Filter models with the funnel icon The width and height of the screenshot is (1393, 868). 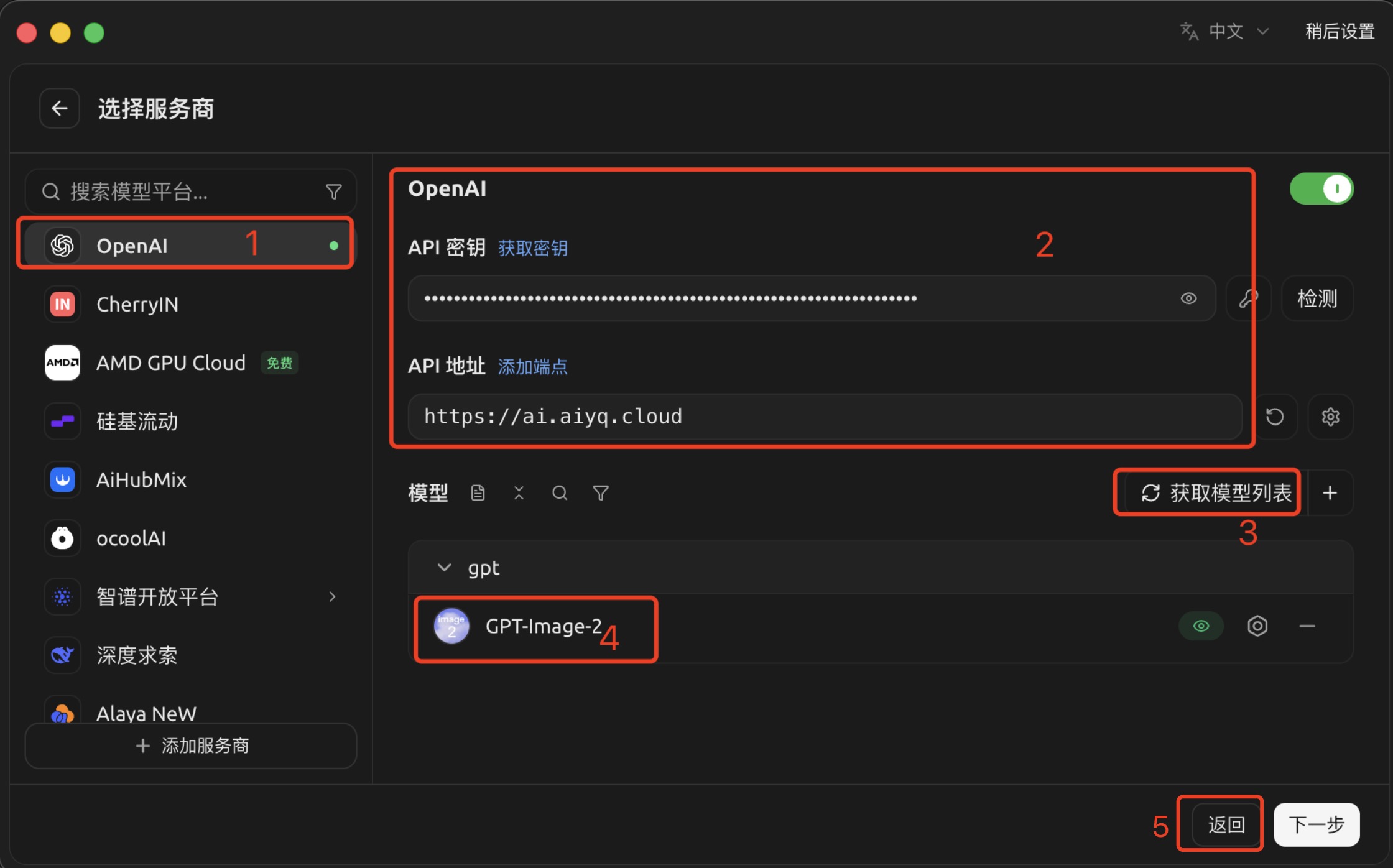tap(601, 493)
